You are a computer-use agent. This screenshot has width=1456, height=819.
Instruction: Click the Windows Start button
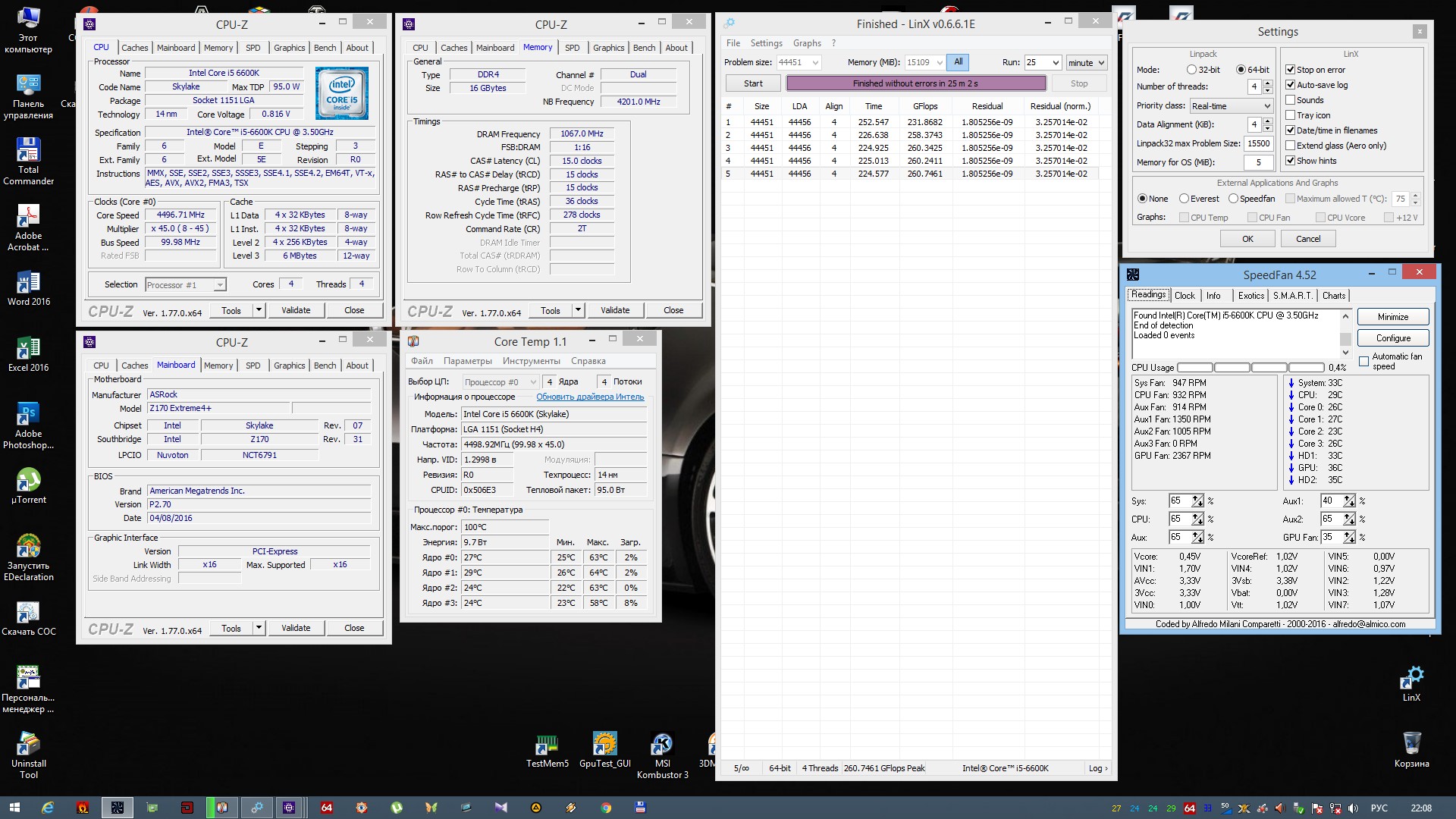(14, 808)
